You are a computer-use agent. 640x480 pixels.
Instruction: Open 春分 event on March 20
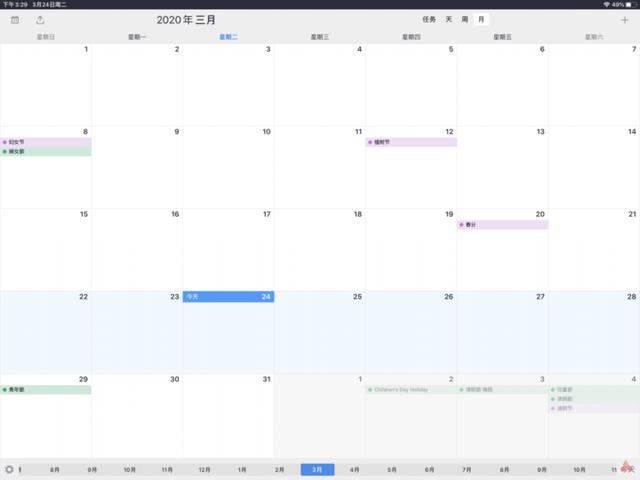tap(502, 224)
